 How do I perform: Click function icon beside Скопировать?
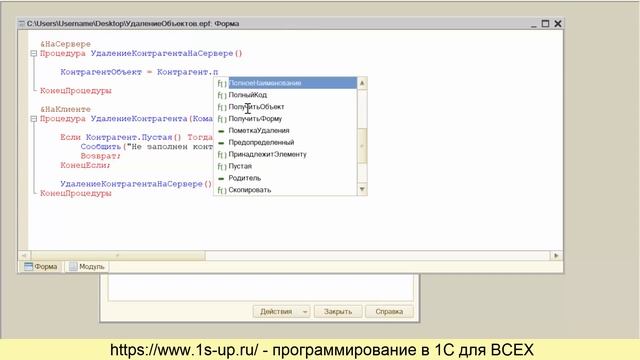coord(222,190)
